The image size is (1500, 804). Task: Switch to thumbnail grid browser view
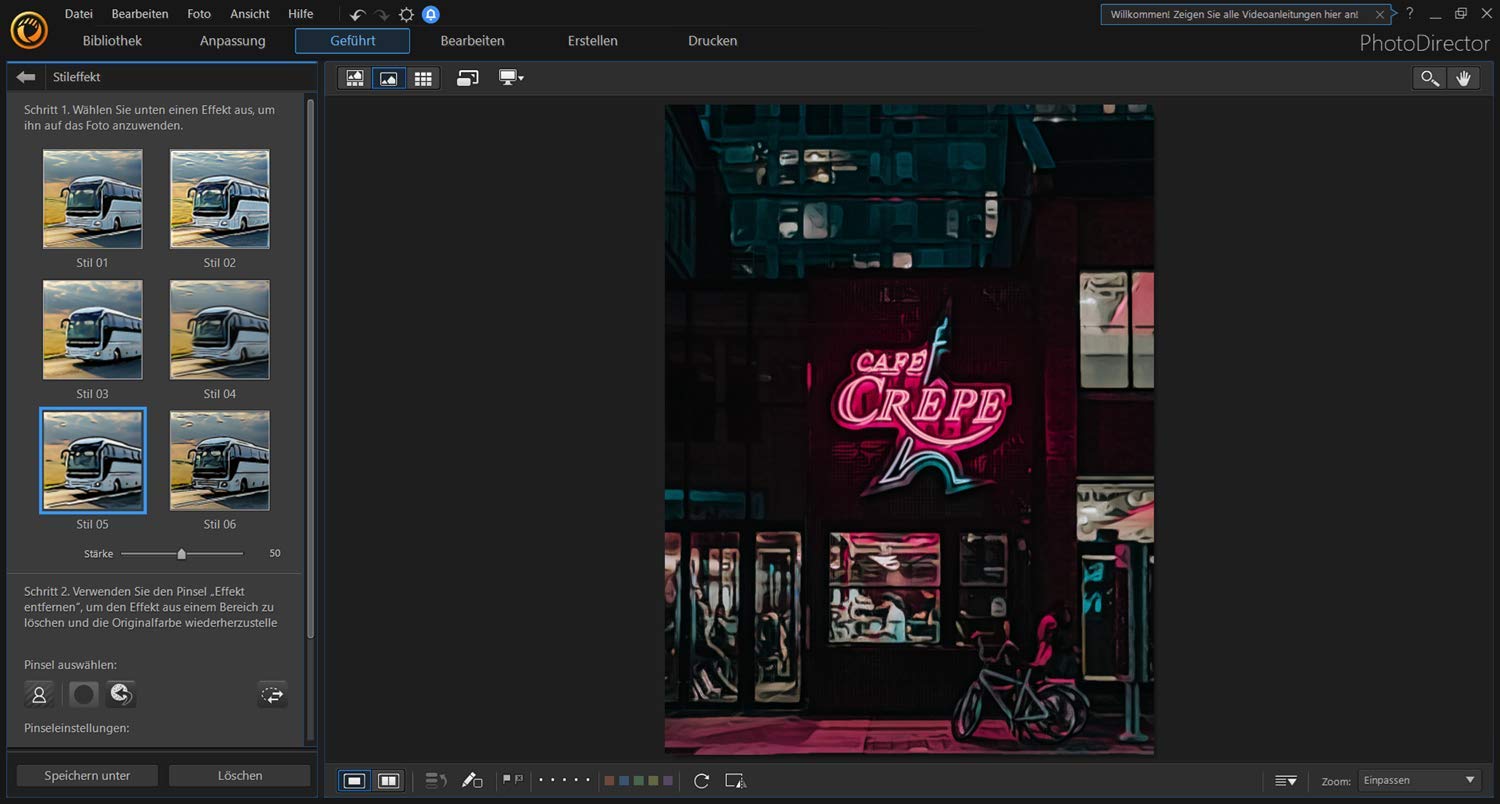[x=423, y=78]
